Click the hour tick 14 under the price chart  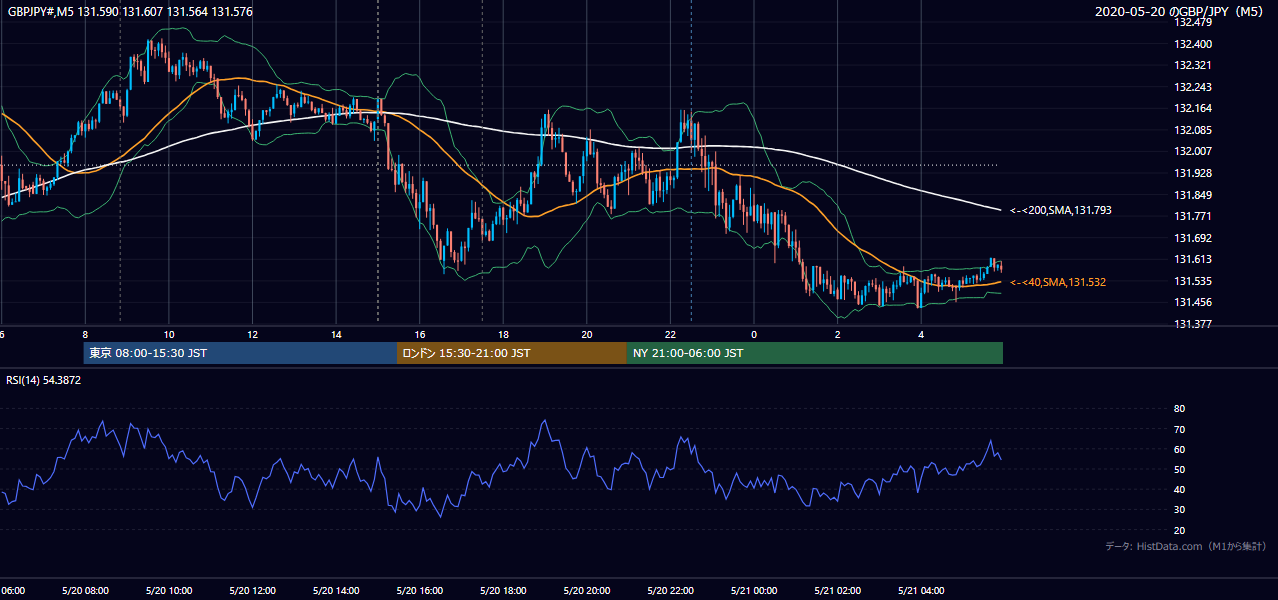pyautogui.click(x=336, y=334)
